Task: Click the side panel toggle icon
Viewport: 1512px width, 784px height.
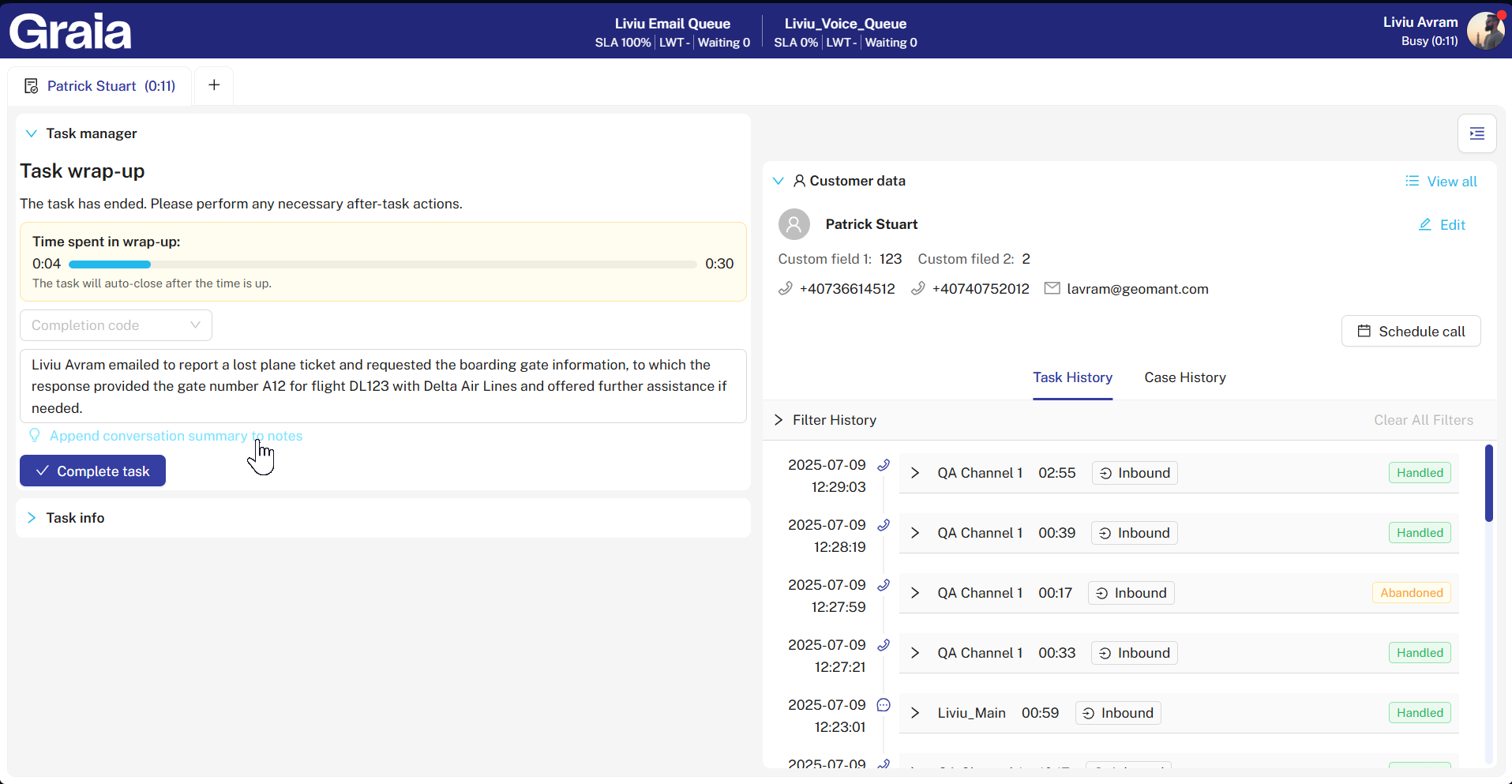Action: click(1476, 133)
